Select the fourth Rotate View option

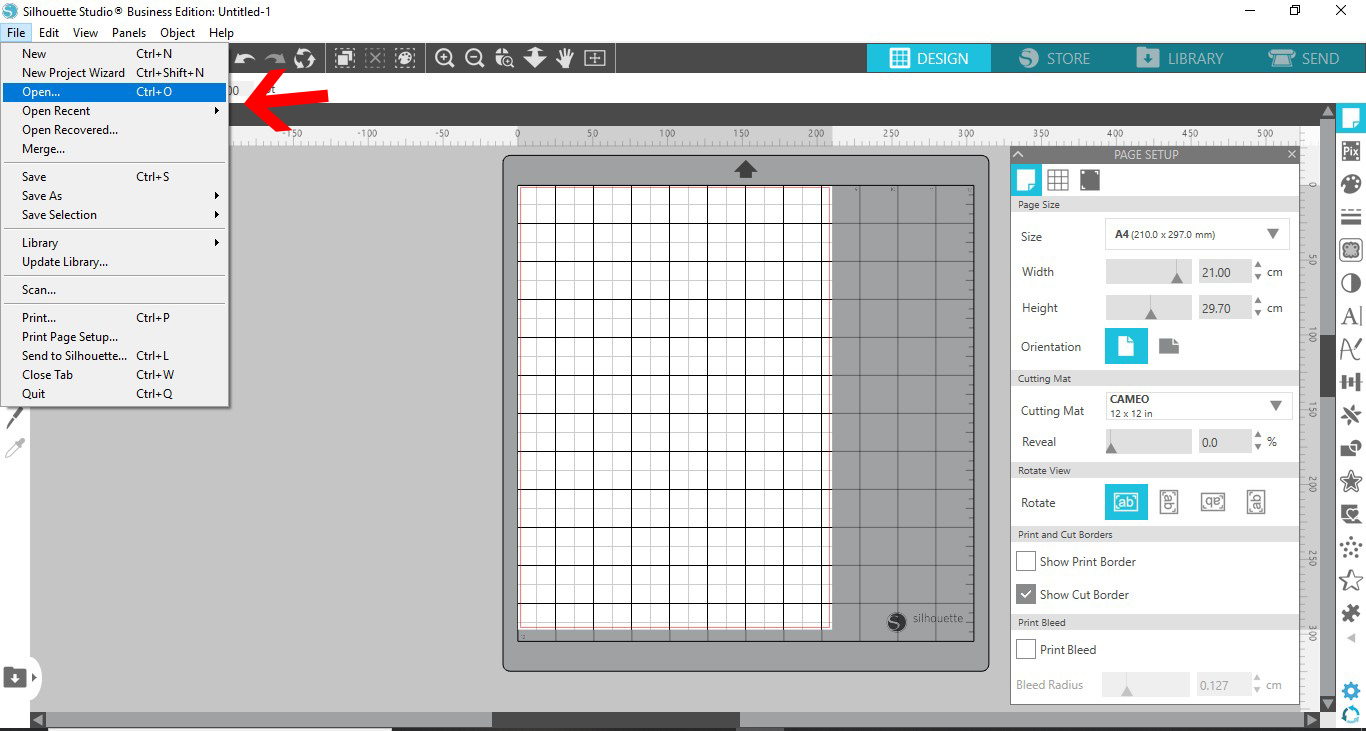(x=1257, y=502)
